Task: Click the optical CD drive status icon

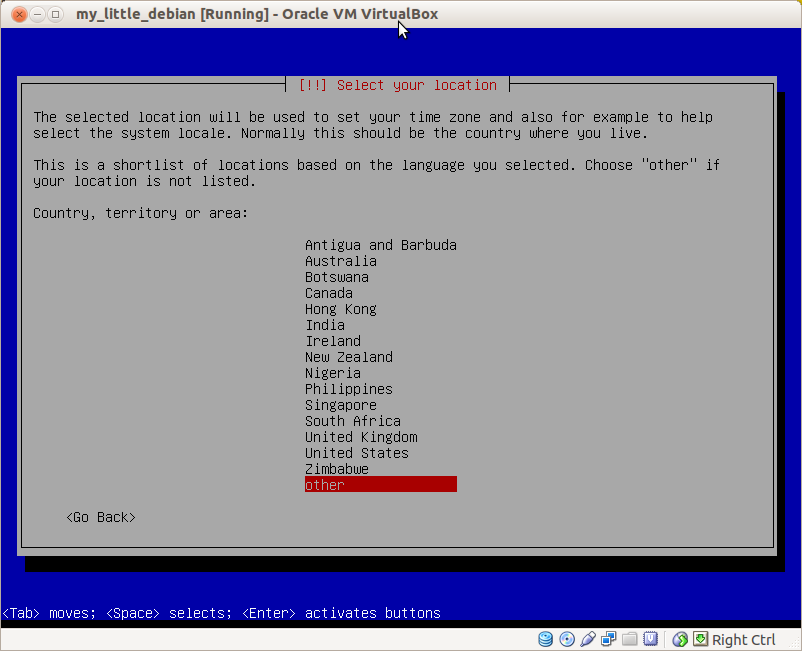Action: [x=567, y=639]
